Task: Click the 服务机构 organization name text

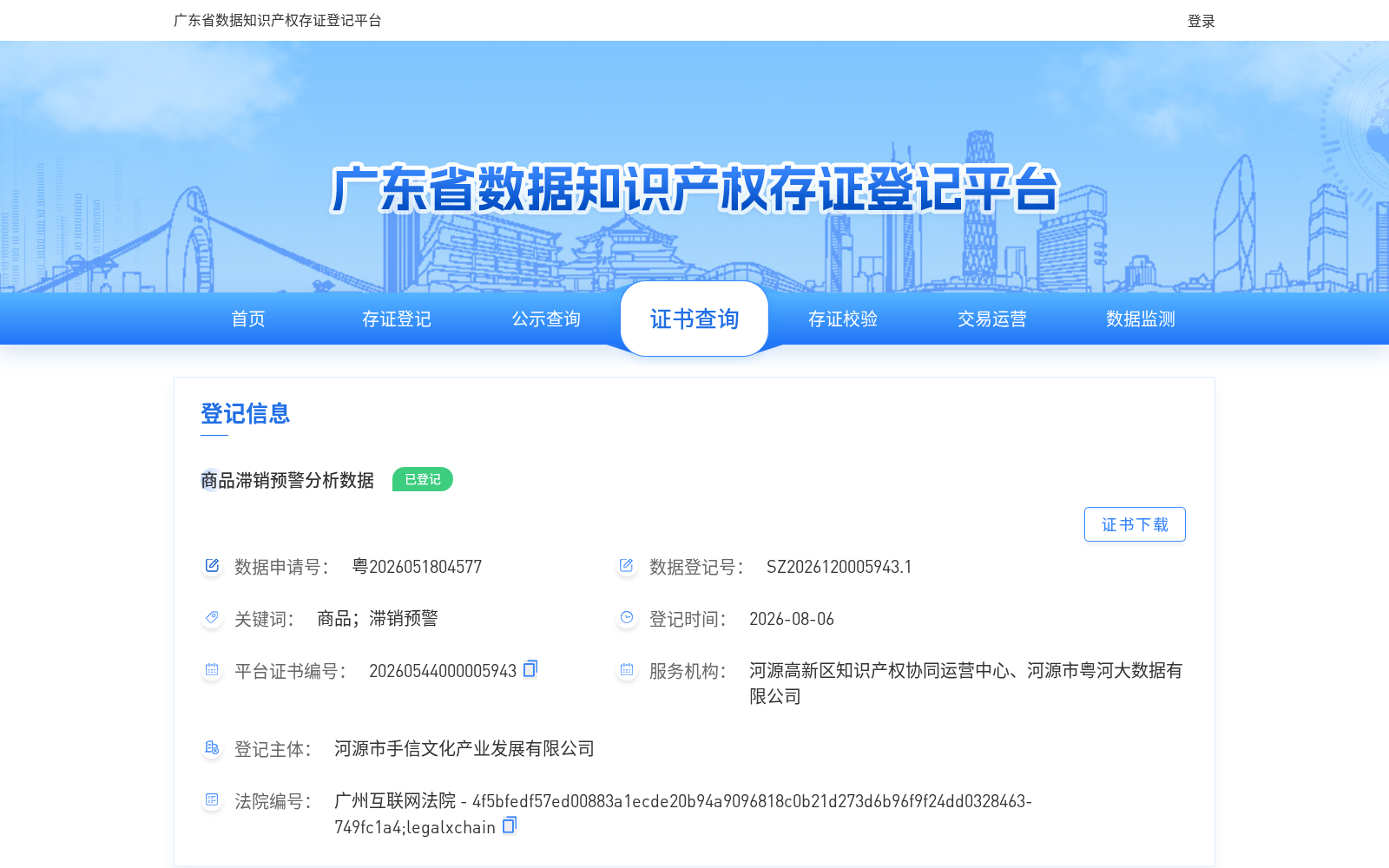Action: 965,683
